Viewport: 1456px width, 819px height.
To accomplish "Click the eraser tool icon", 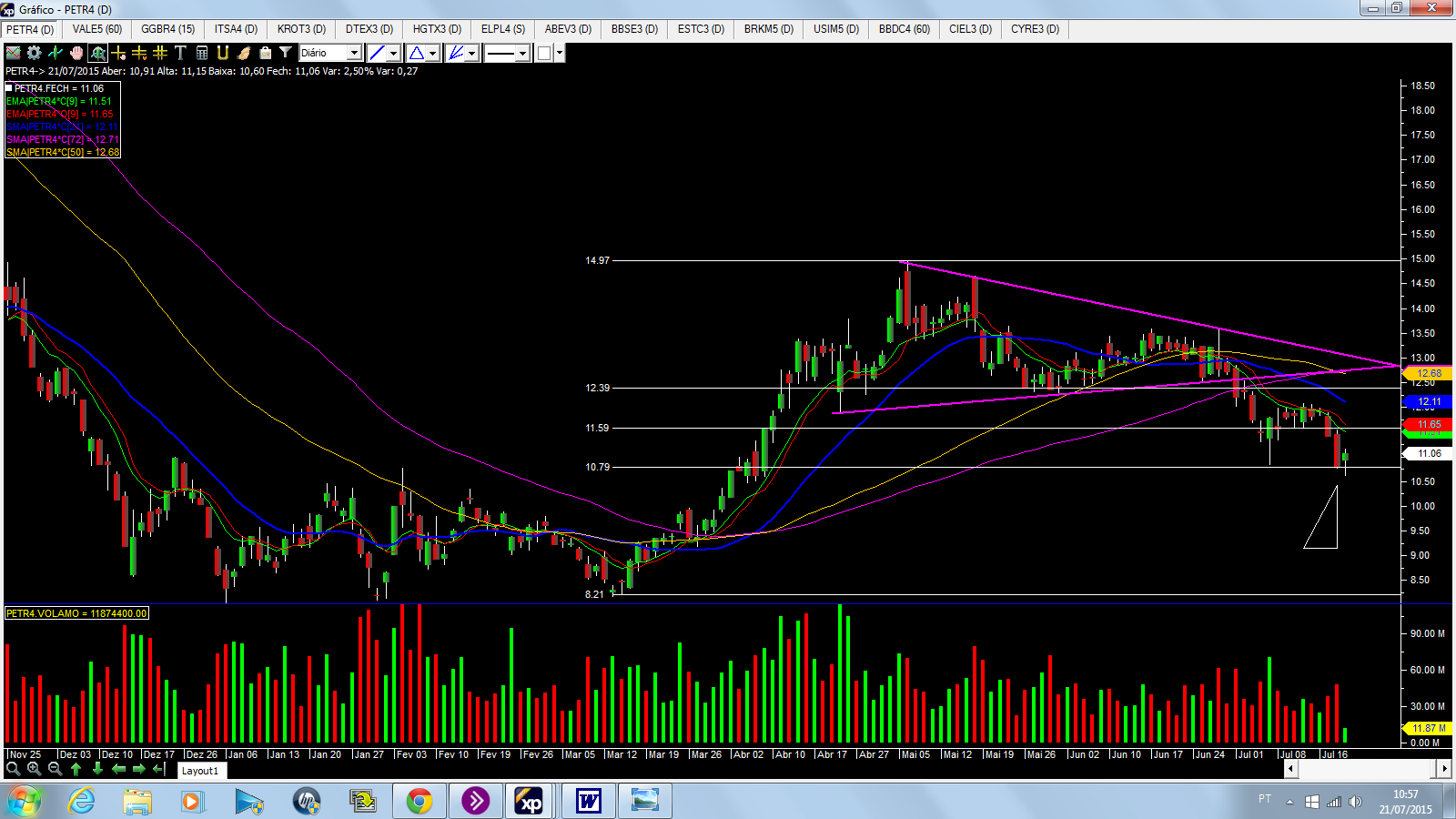I will pyautogui.click(x=244, y=53).
